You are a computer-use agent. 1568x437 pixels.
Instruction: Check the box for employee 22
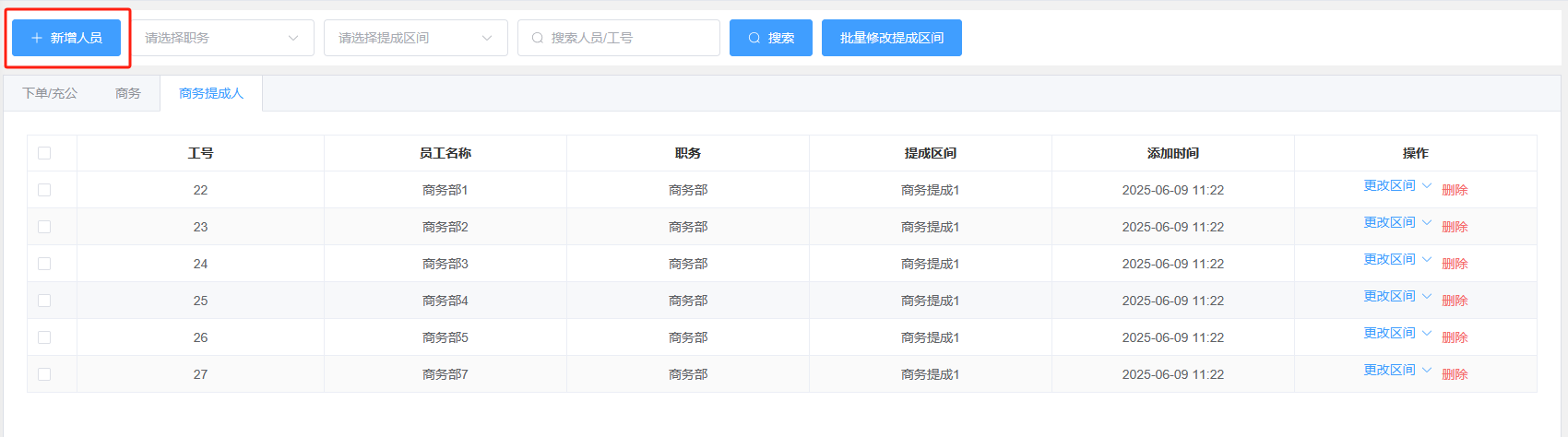(x=44, y=190)
